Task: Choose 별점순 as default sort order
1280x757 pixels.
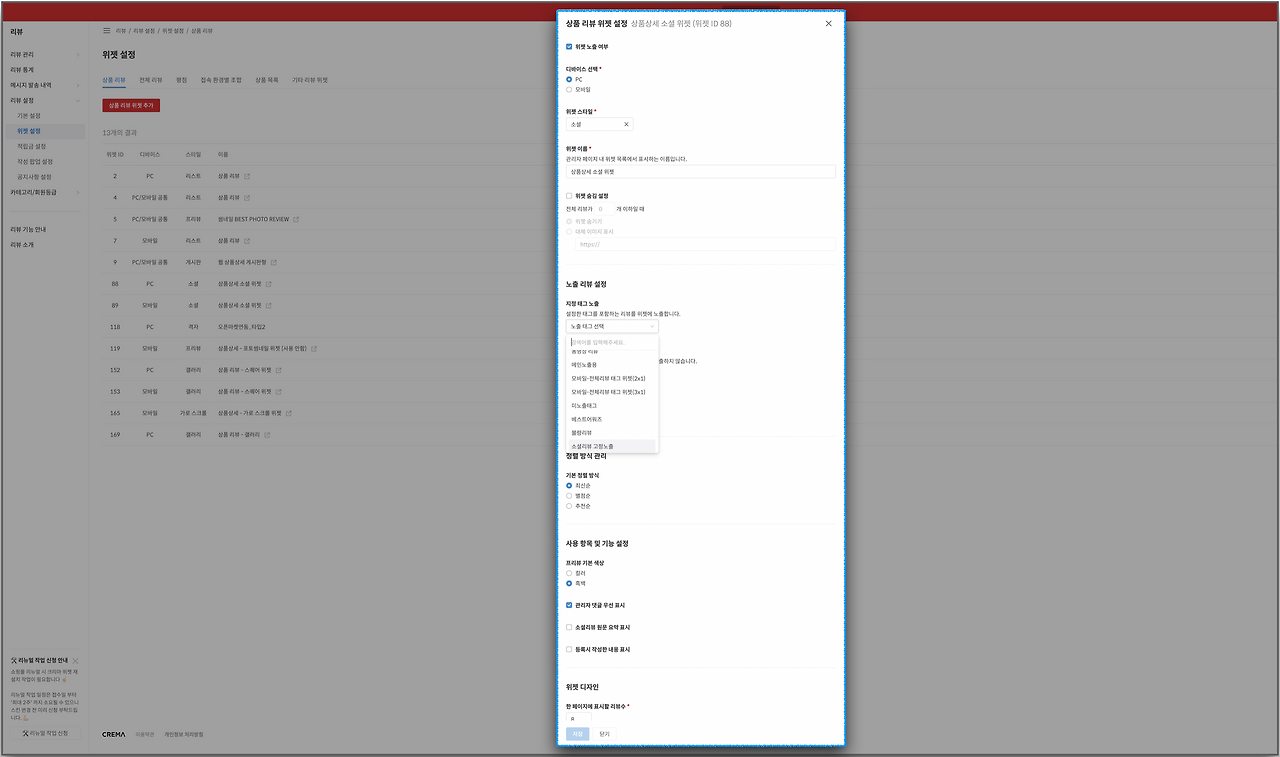Action: (x=569, y=496)
